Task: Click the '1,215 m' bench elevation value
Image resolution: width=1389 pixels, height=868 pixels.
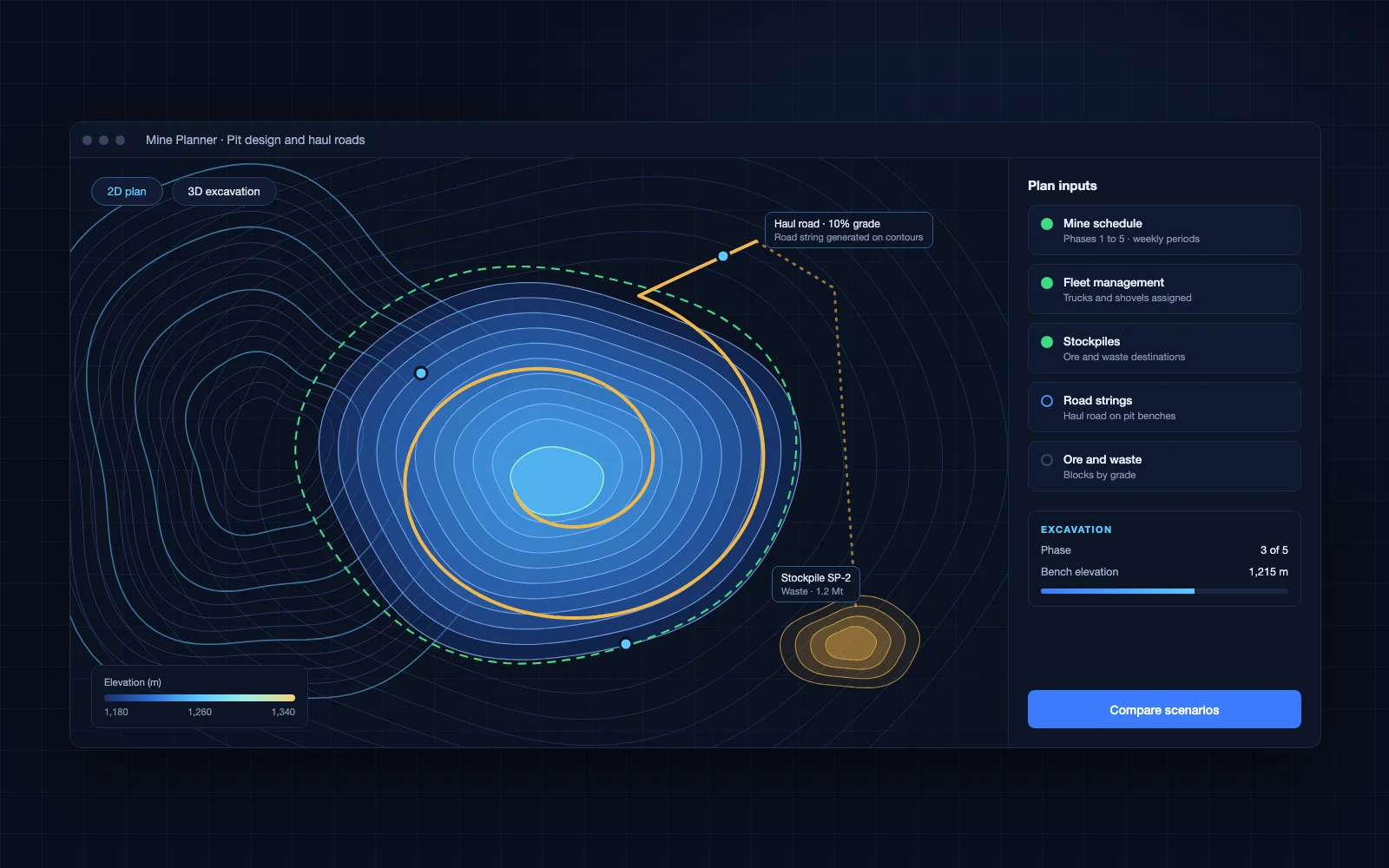Action: pos(1268,572)
